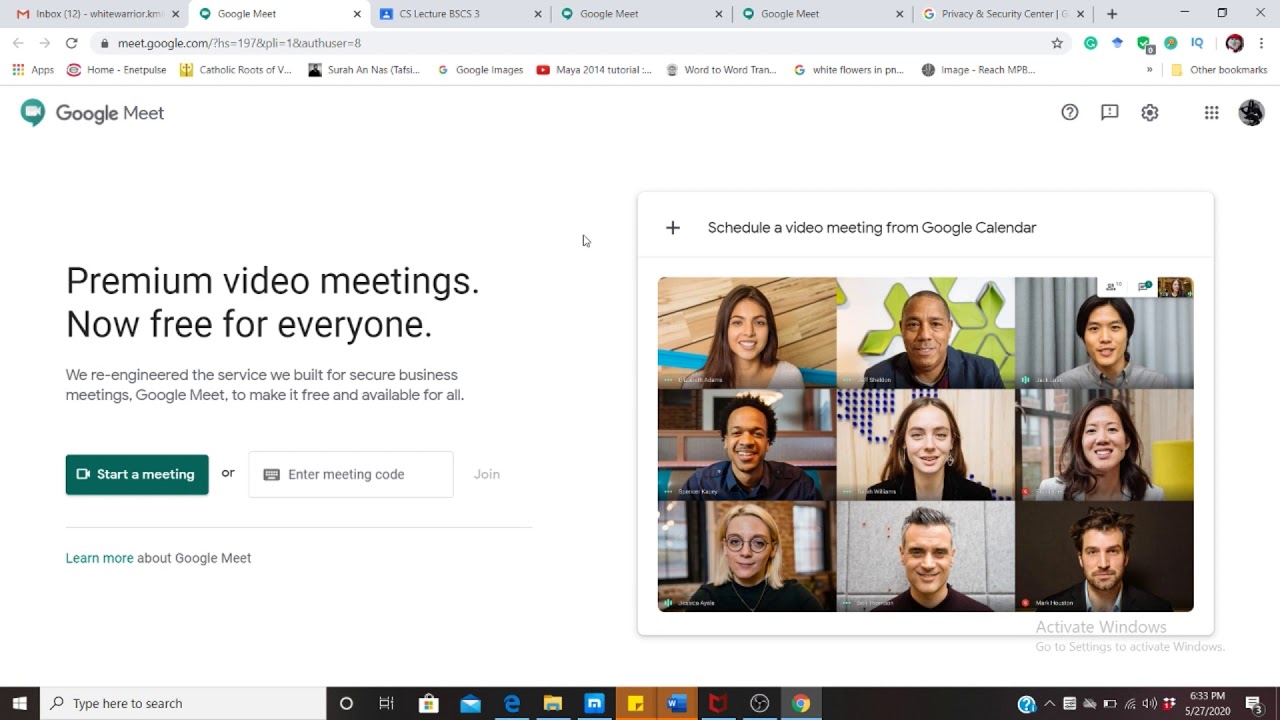Viewport: 1280px width, 720px height.
Task: Open the Other bookmarks folder
Action: tap(1219, 70)
